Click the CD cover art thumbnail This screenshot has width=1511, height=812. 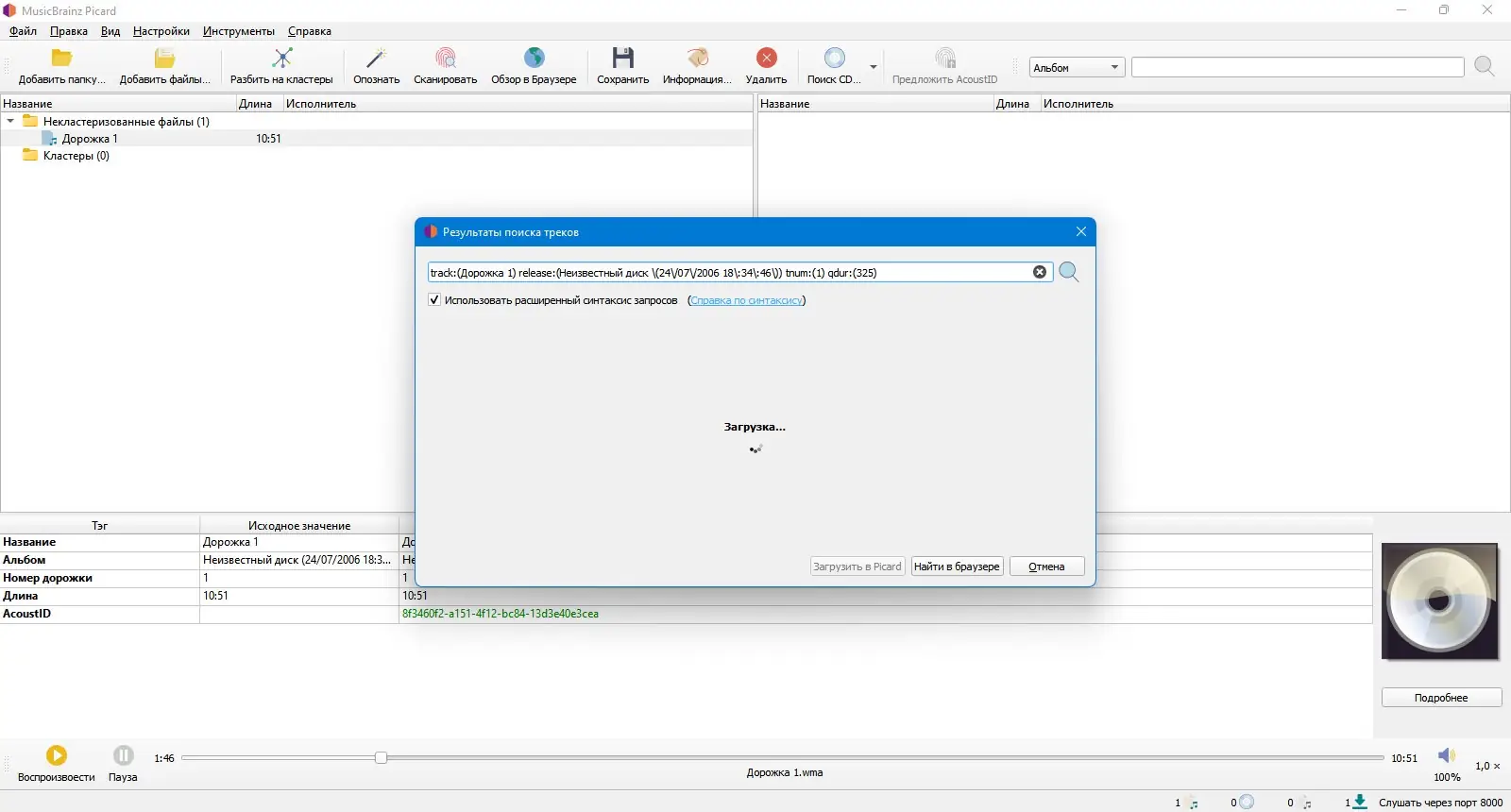(1439, 601)
